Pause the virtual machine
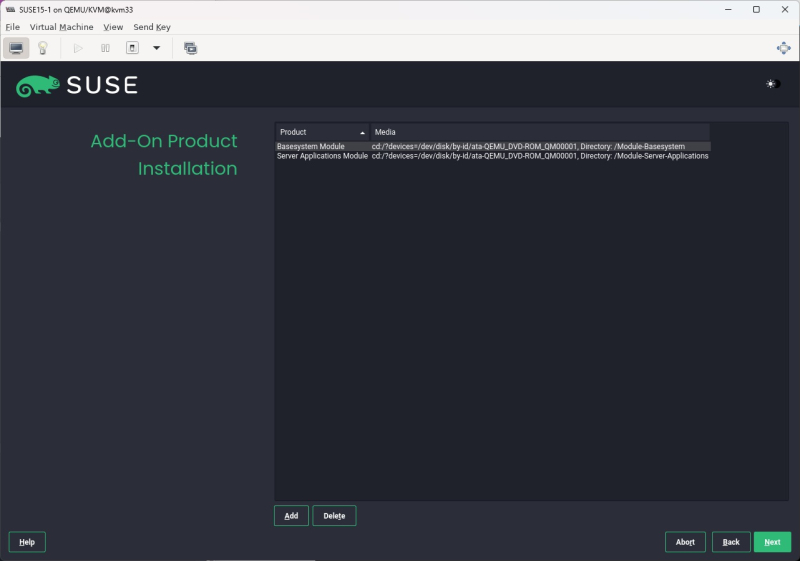 [x=105, y=48]
